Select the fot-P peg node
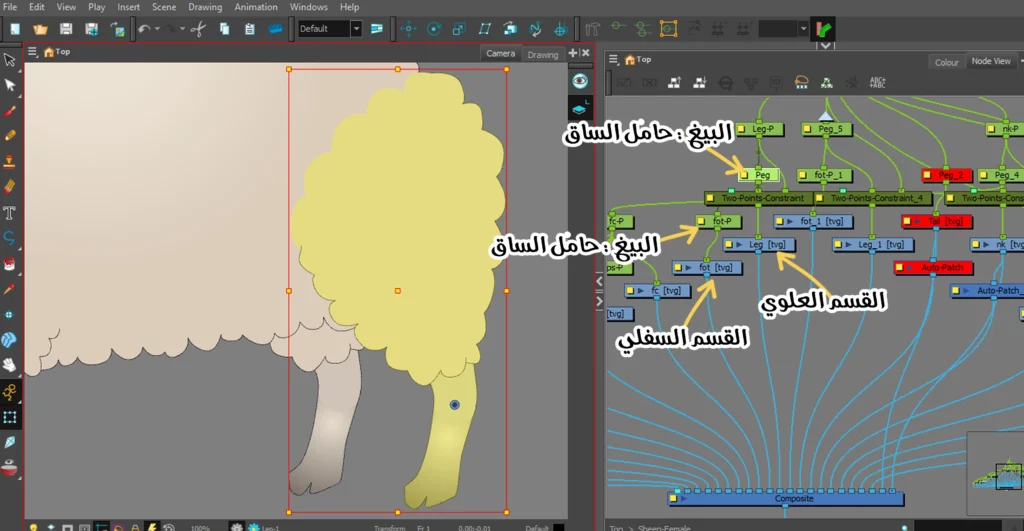 718,221
